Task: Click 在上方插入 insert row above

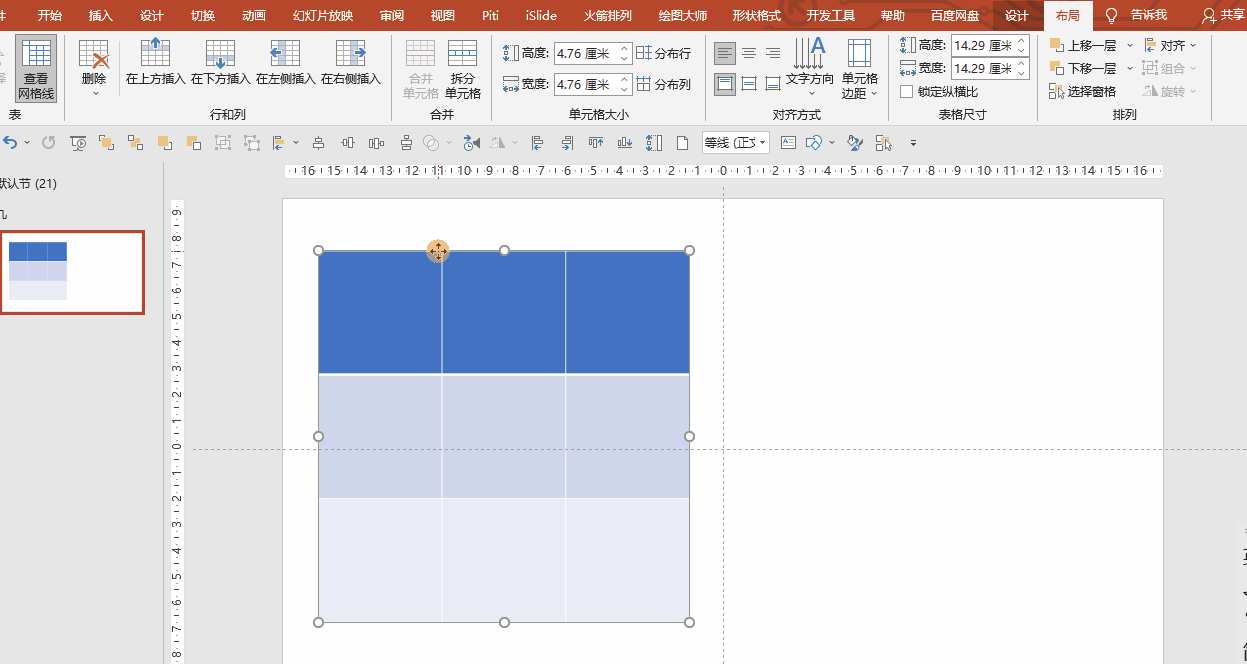Action: click(x=155, y=62)
